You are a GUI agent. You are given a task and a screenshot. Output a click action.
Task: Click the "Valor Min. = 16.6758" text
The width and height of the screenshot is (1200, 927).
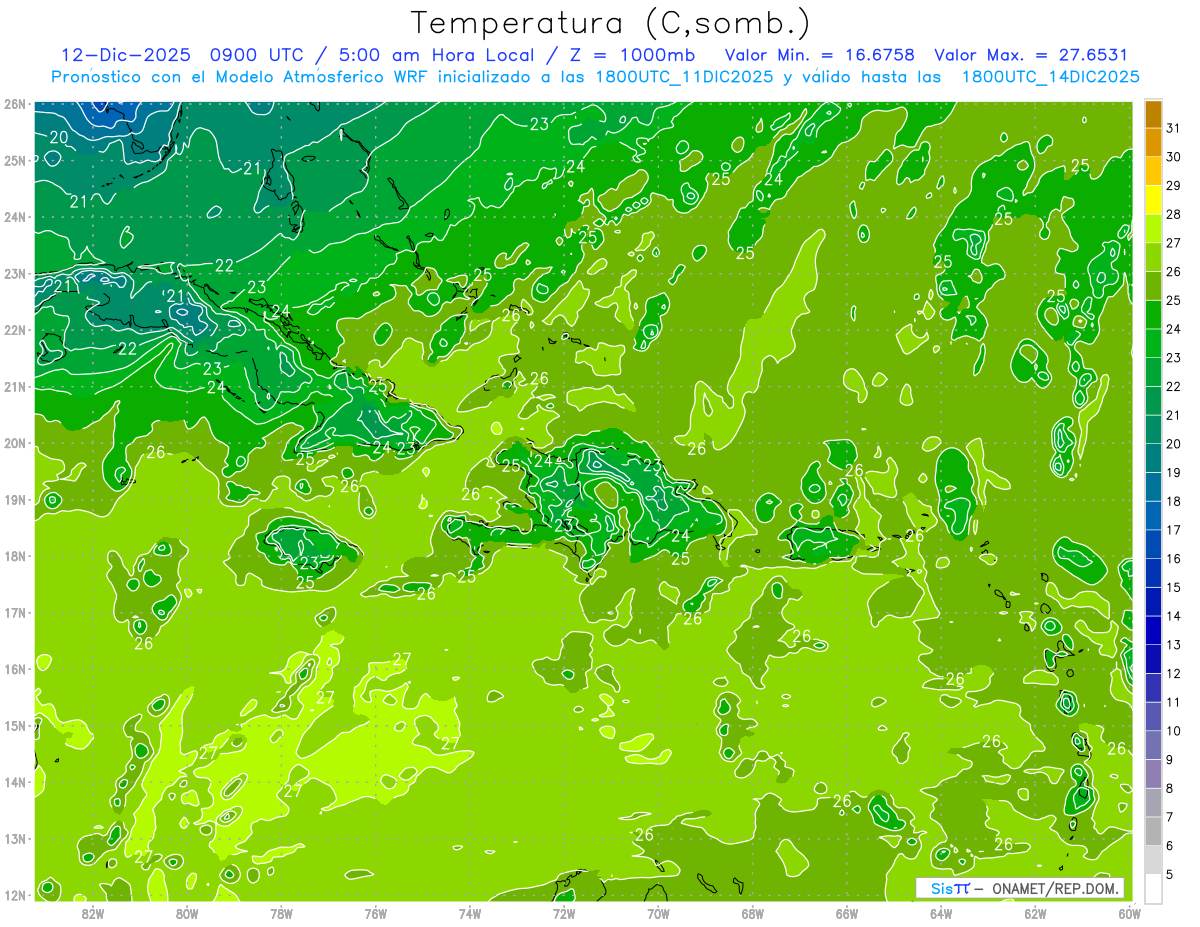click(x=820, y=55)
